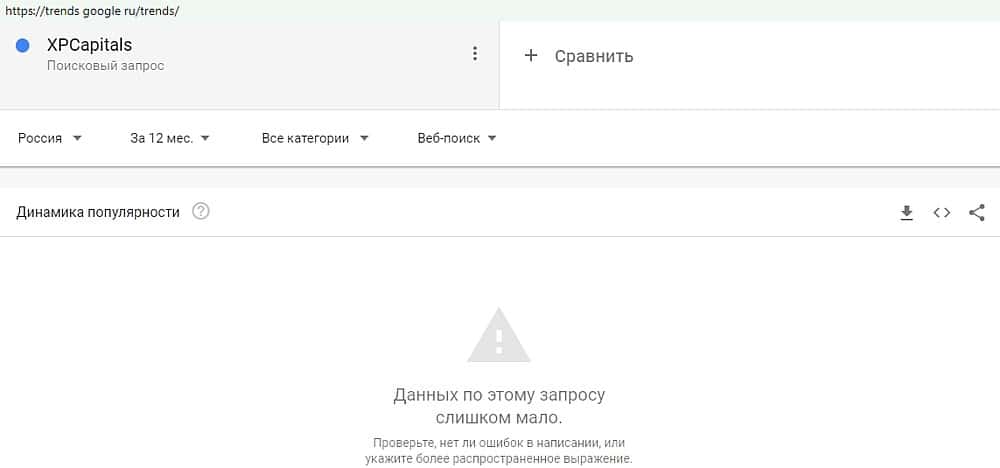Click the Поисковый запрос label
1000x468 pixels.
click(105, 66)
